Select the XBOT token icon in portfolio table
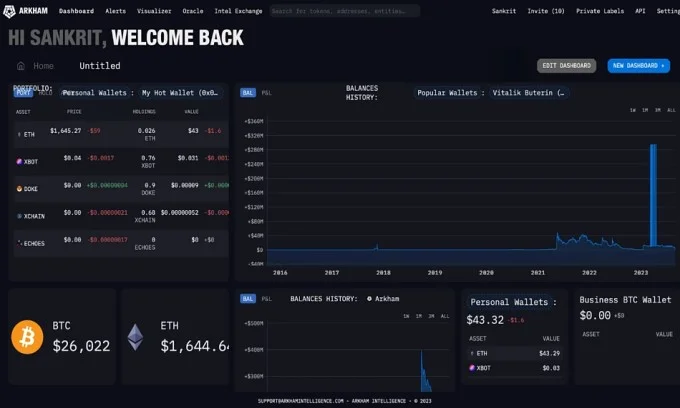The height and width of the screenshot is (408, 680). pos(19,160)
